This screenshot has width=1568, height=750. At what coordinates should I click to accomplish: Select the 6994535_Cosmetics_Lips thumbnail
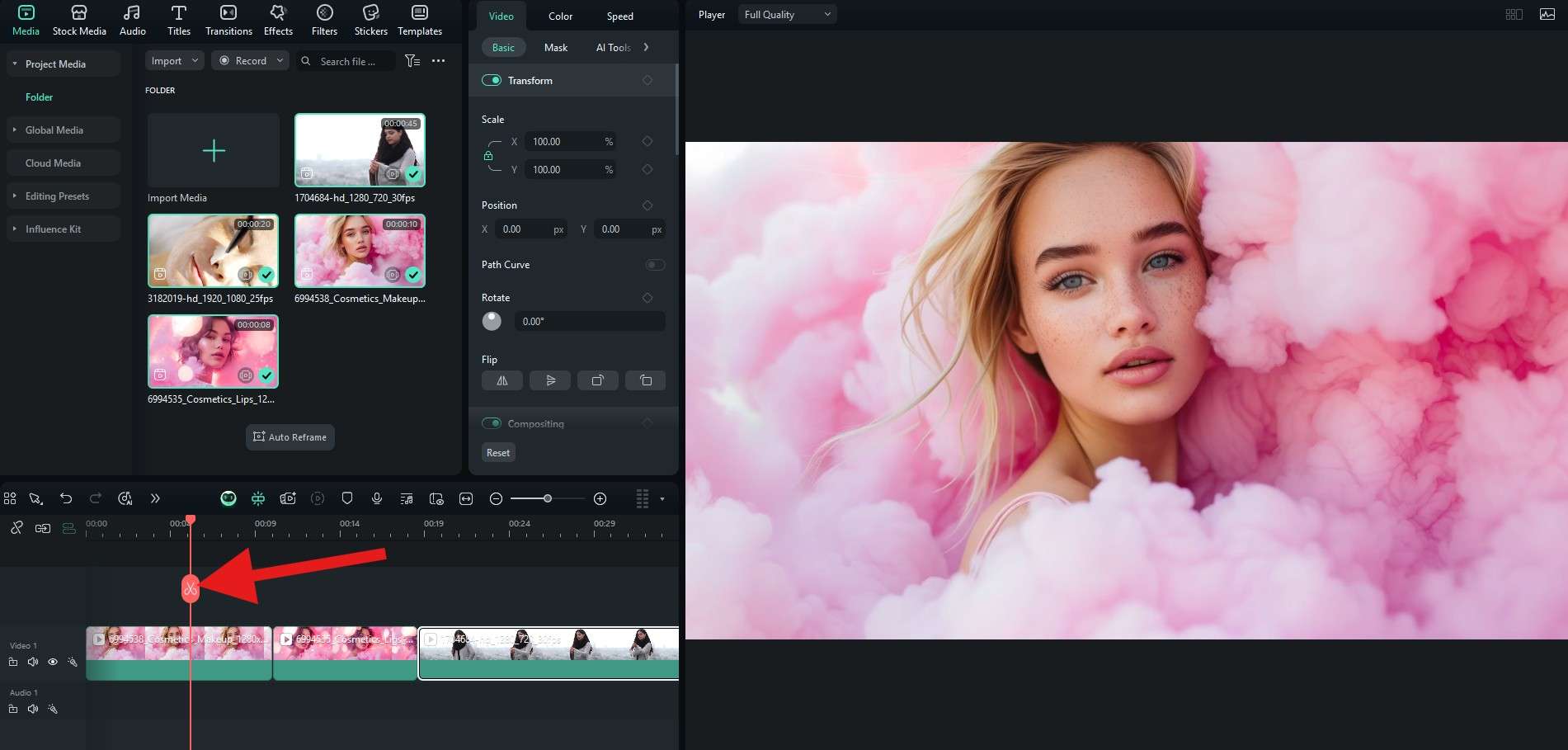coord(214,351)
